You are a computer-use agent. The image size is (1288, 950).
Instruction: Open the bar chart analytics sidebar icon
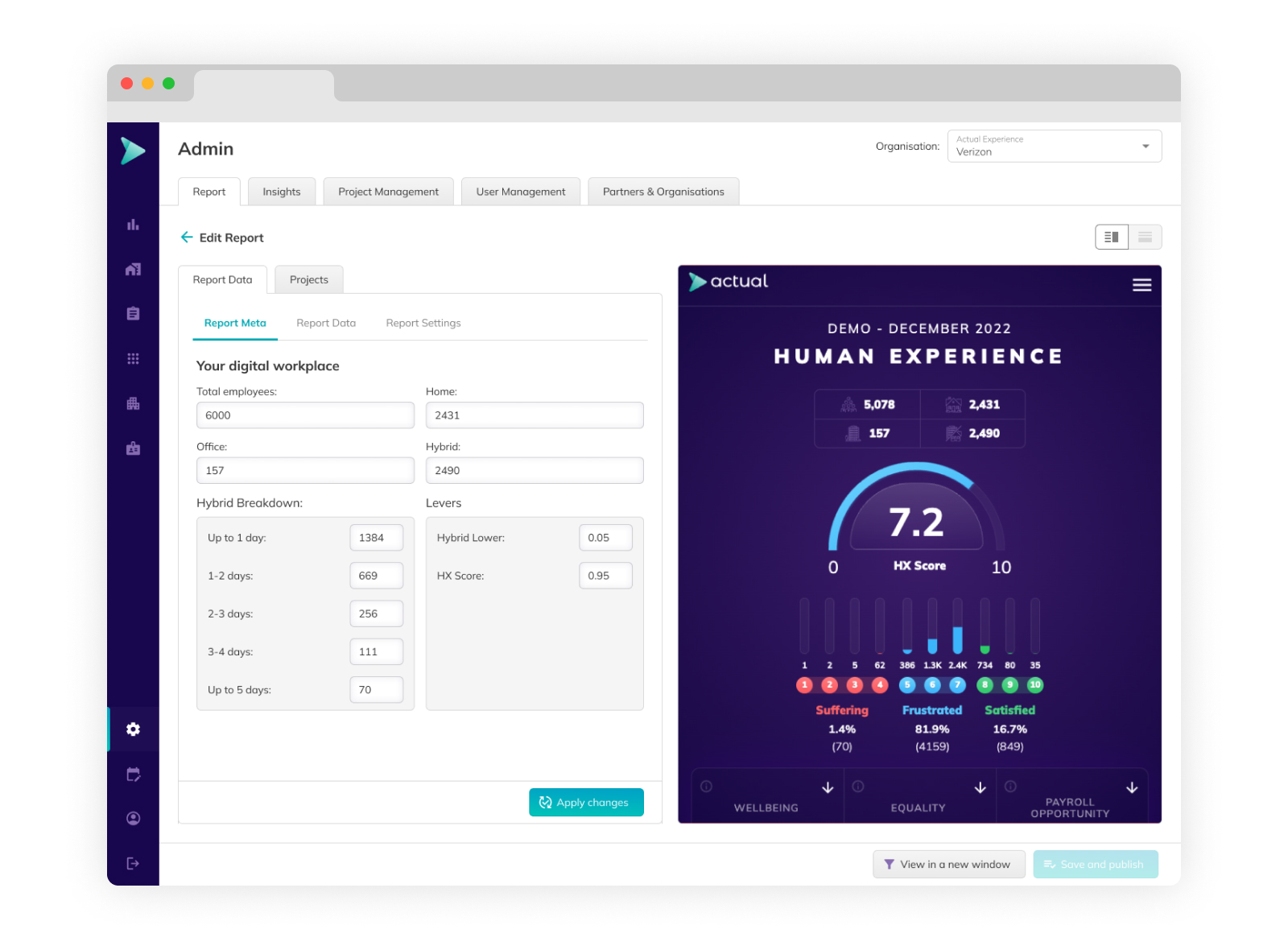pyautogui.click(x=133, y=225)
